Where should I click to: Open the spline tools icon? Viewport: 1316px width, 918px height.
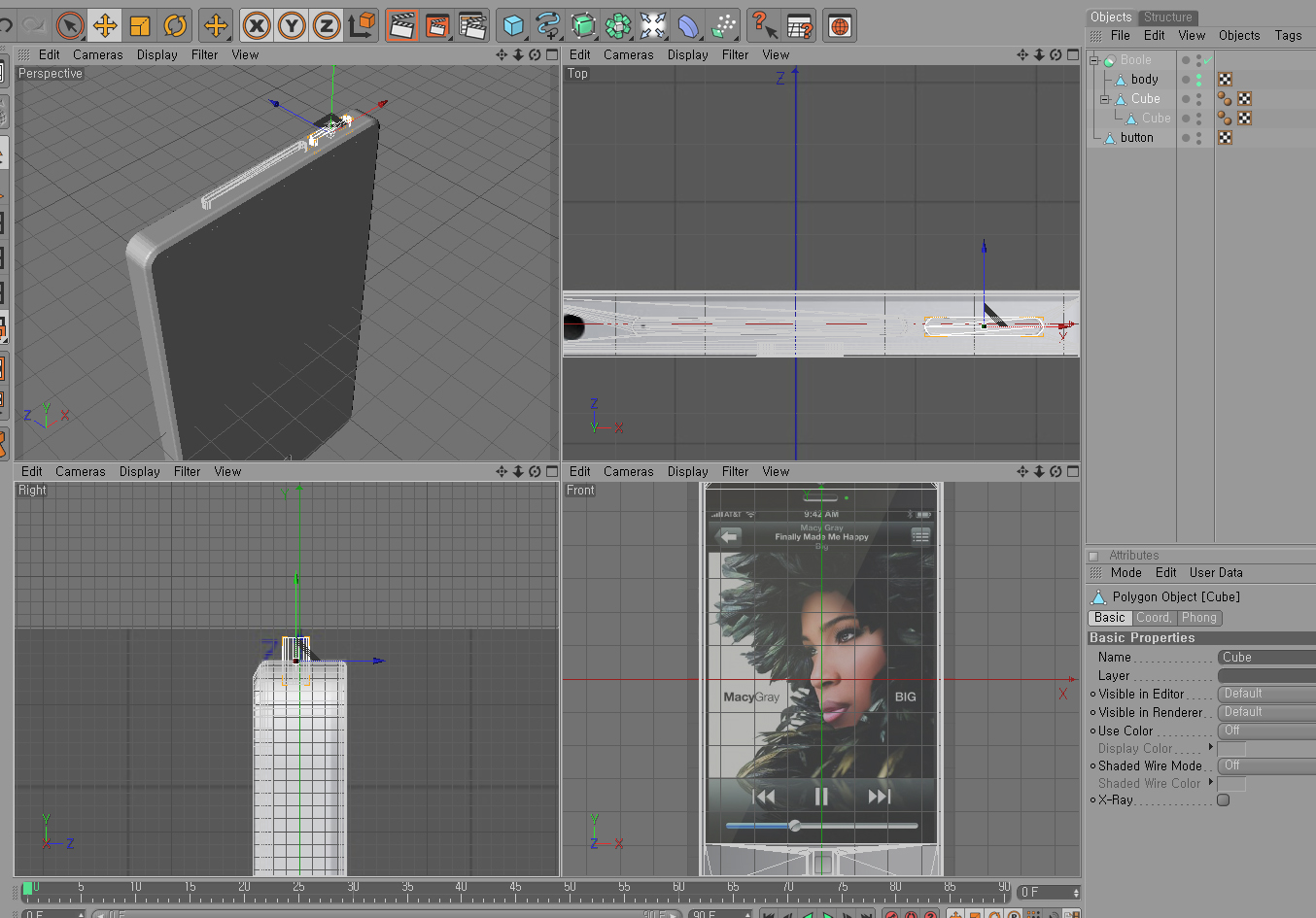click(548, 25)
